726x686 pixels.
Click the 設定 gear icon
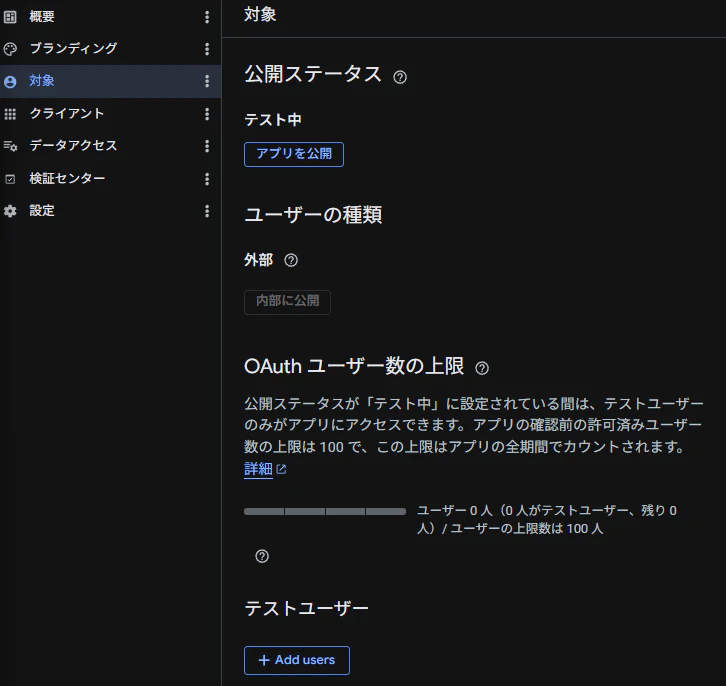pyautogui.click(x=10, y=212)
